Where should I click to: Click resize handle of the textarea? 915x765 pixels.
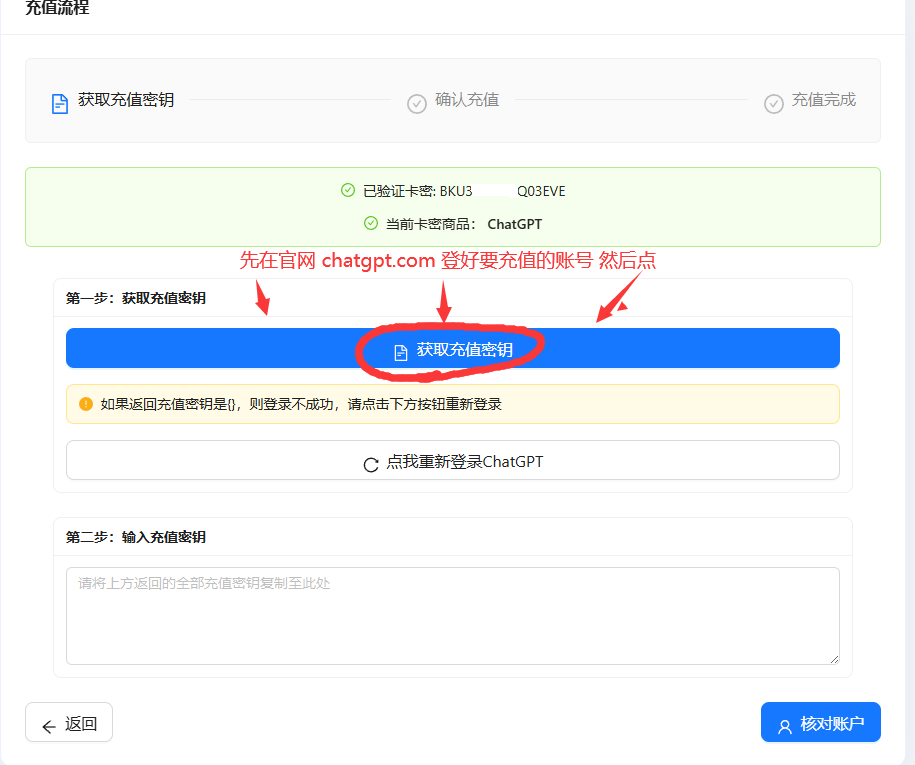pyautogui.click(x=834, y=659)
